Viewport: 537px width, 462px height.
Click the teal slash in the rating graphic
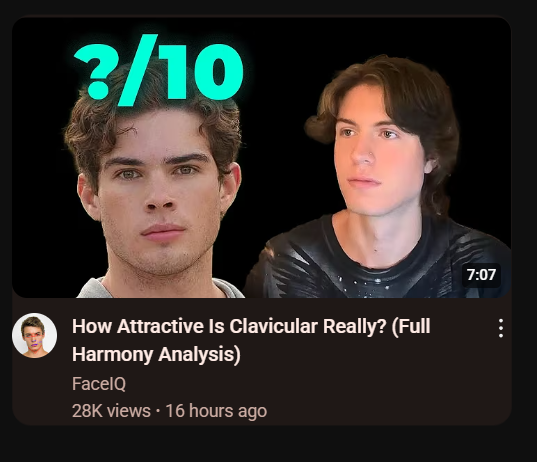[x=137, y=70]
